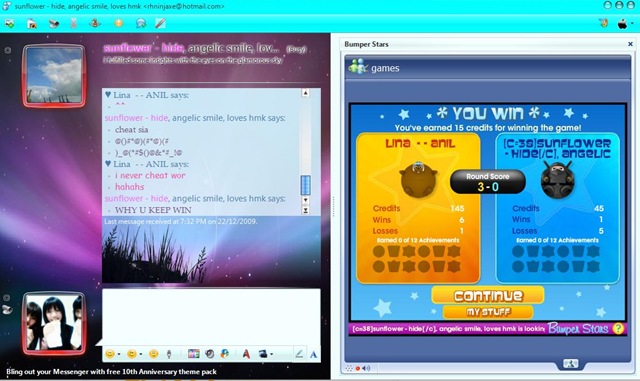Click the colorful Messenger Plus icon

pyautogui.click(x=224, y=354)
